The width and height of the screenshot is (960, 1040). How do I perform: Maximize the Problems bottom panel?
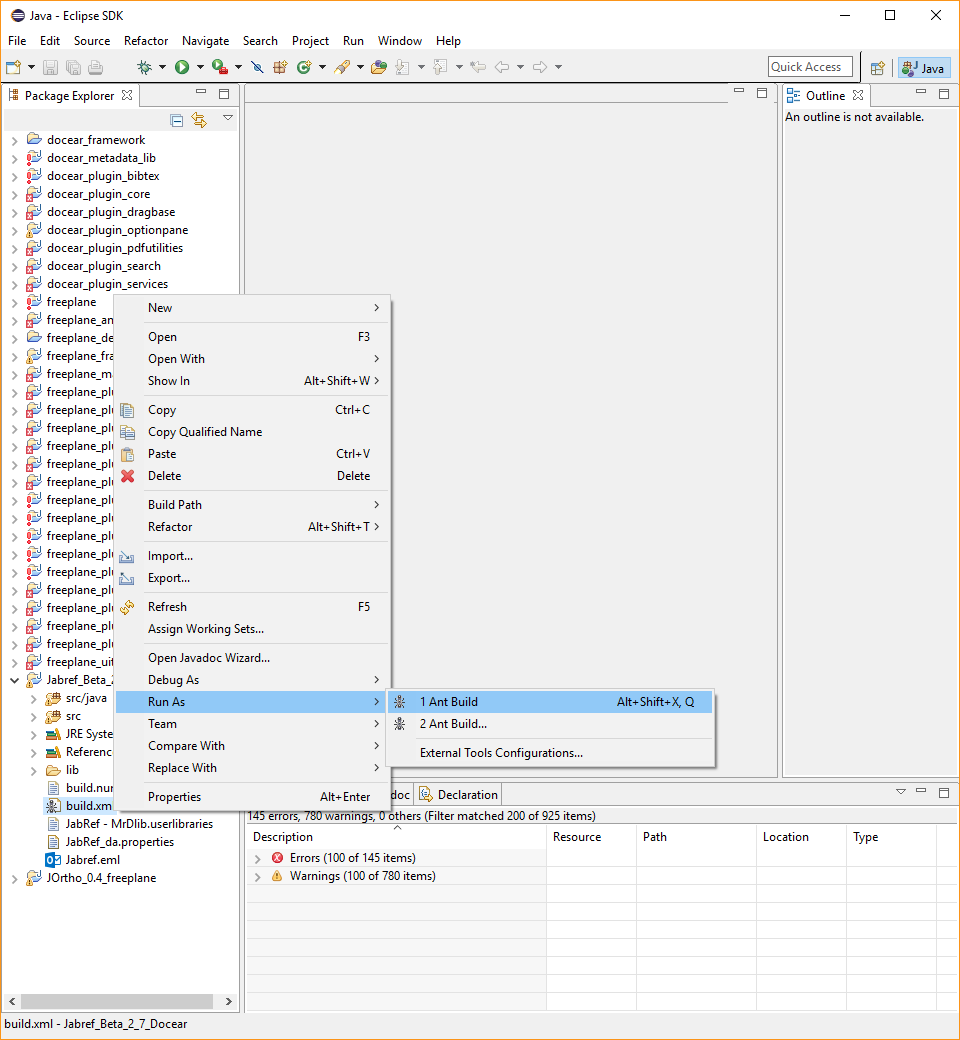(944, 792)
